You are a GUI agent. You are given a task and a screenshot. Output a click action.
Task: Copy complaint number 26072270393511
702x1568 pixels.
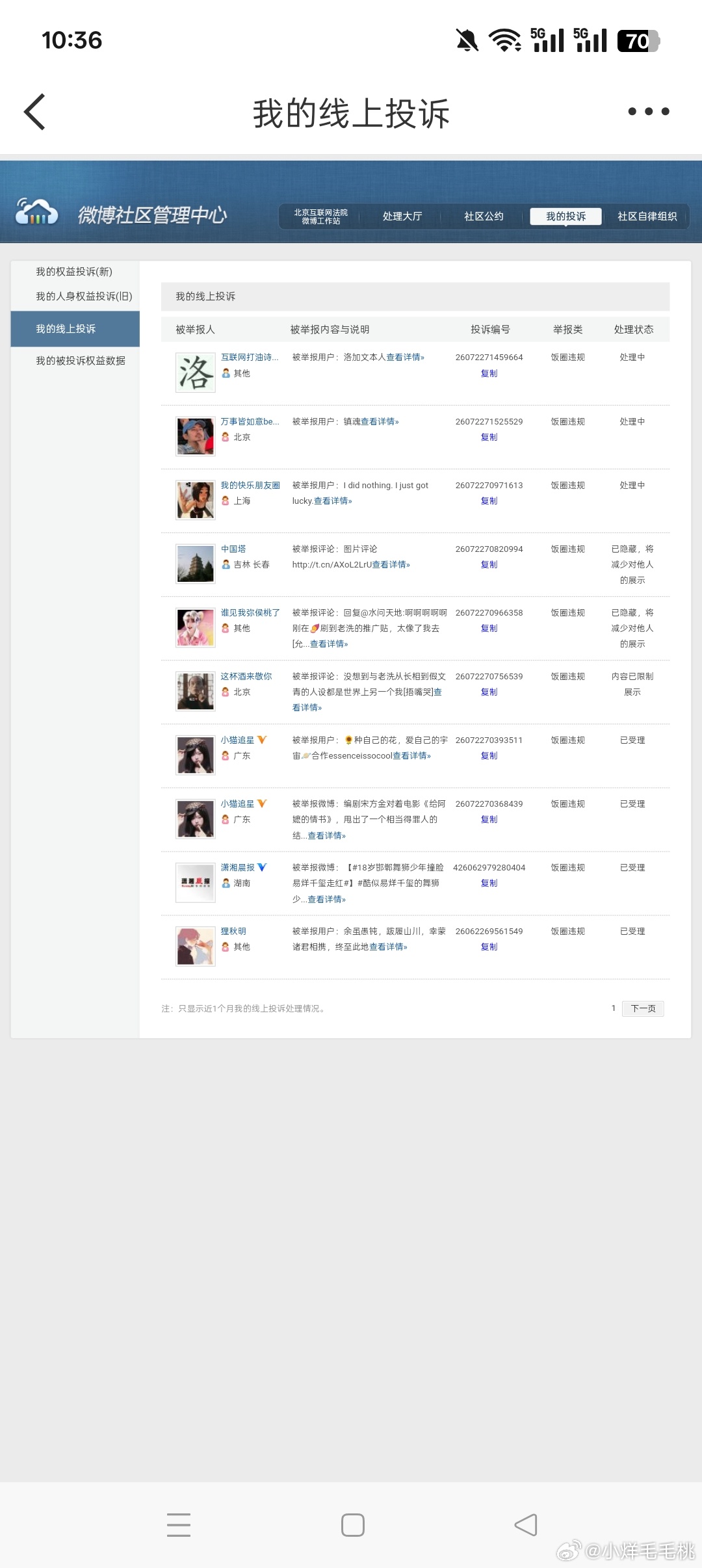489,755
